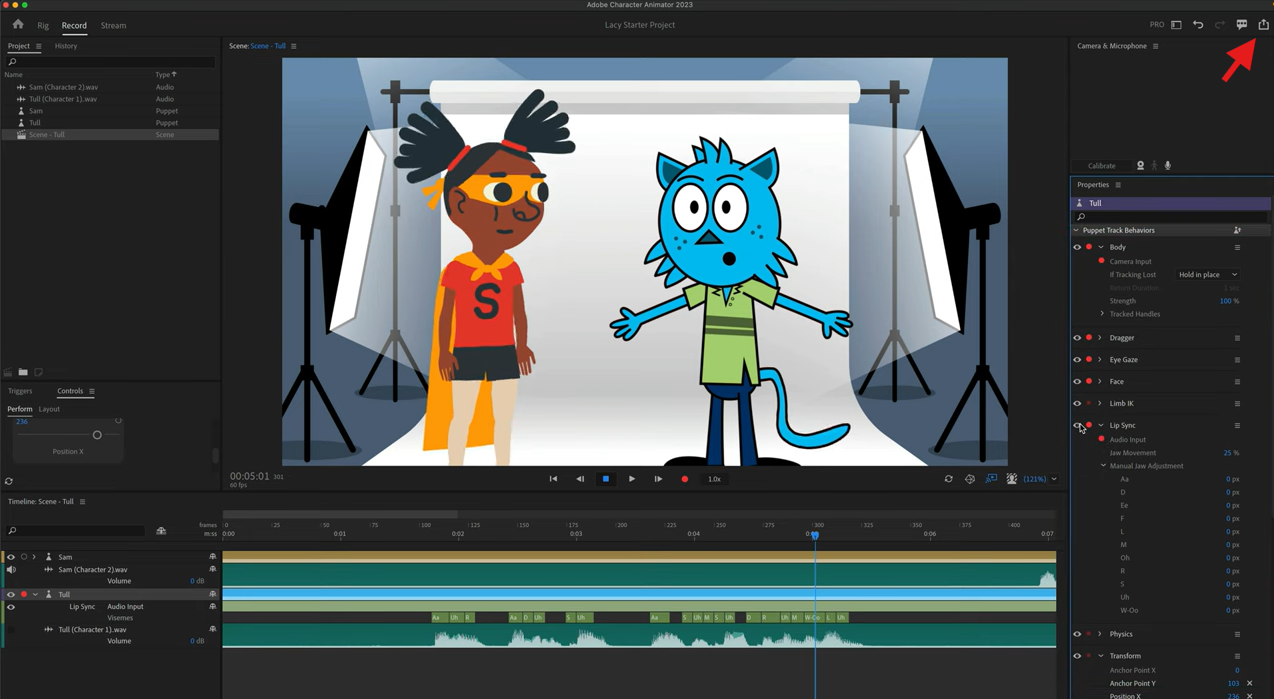Open the feedback speech bubble icon

[1242, 25]
